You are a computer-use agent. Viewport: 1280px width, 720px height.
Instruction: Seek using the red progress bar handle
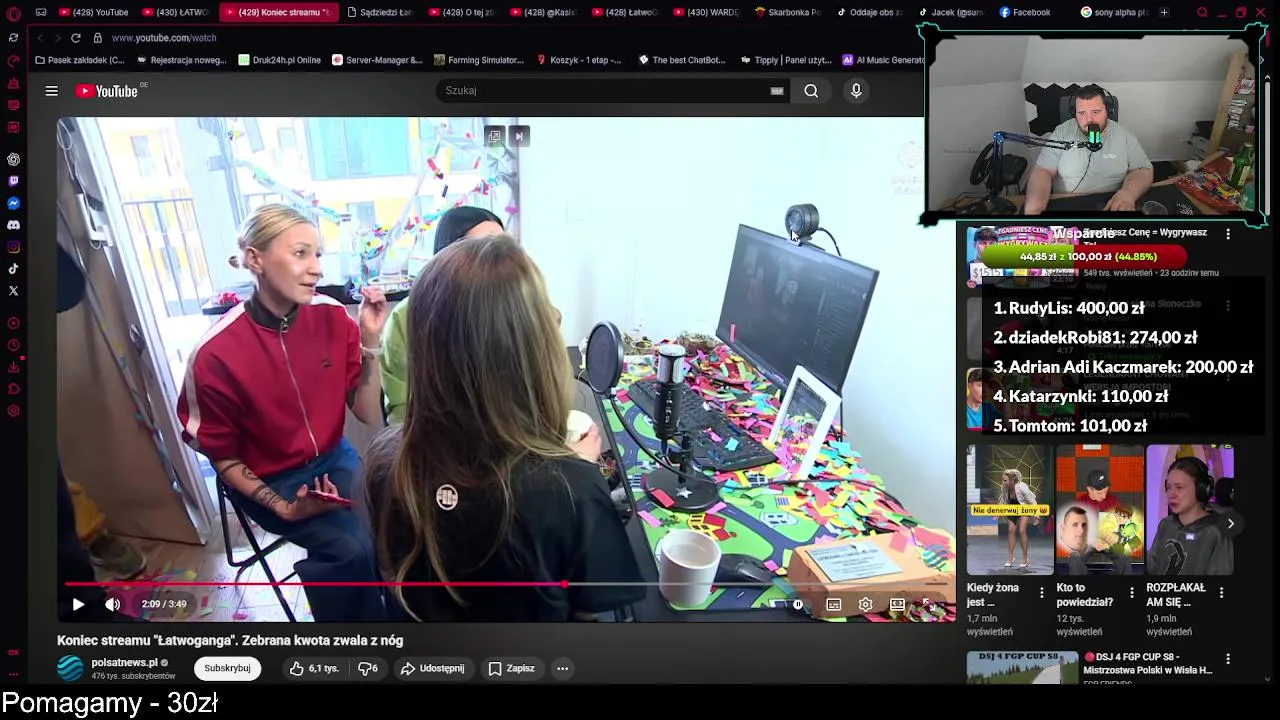coord(565,584)
